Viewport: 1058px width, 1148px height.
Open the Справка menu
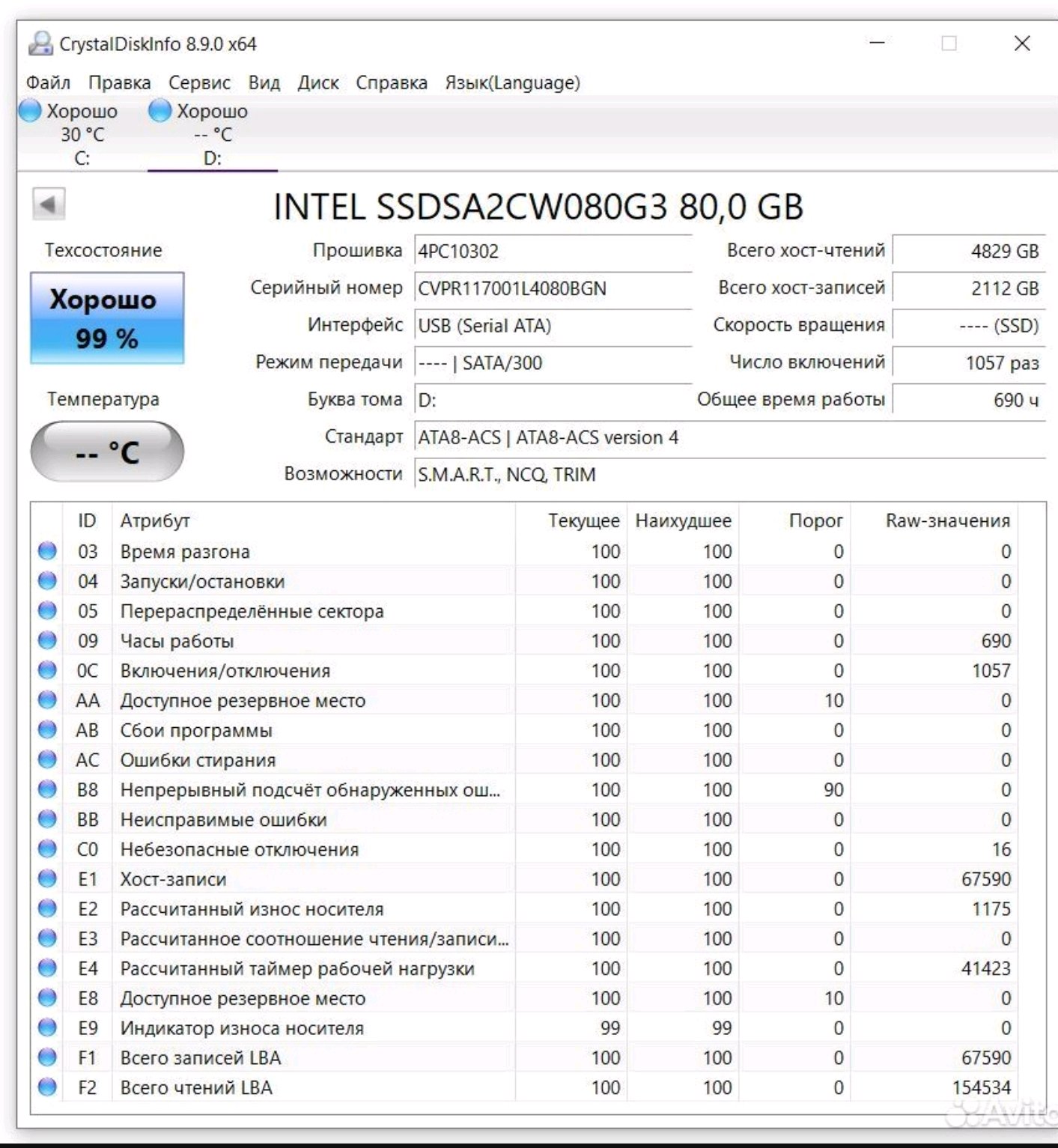click(x=392, y=82)
